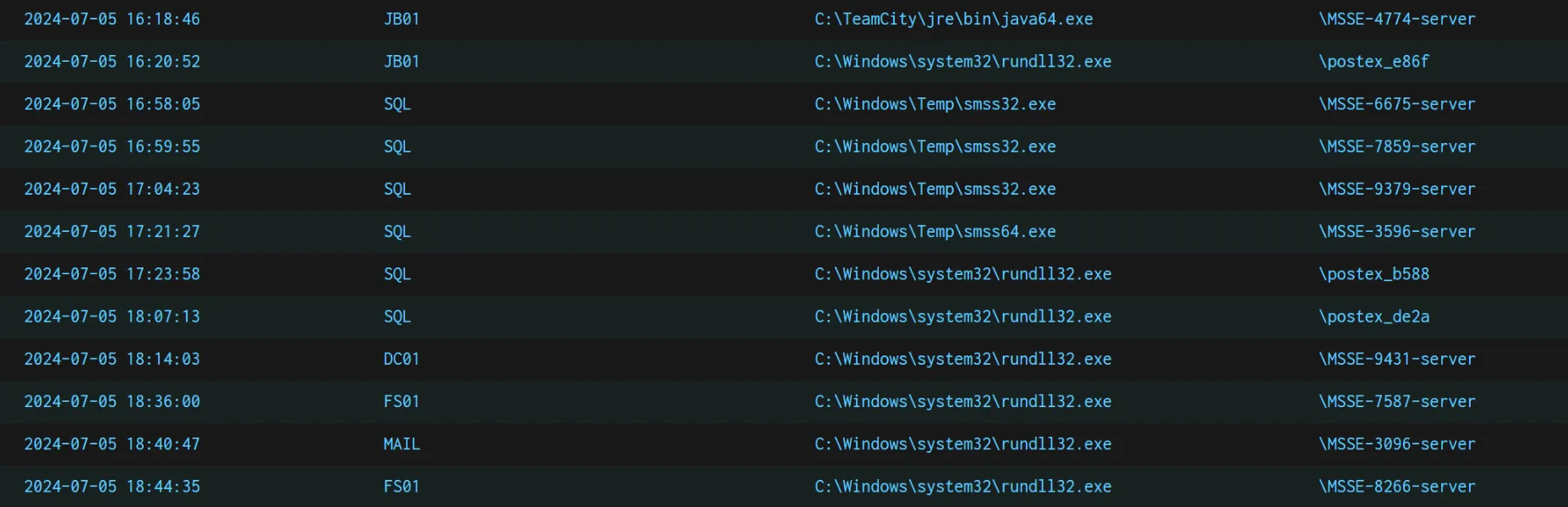The image size is (1568, 507).
Task: Select the \MSSE-9431-server pipe name
Action: [x=1396, y=359]
